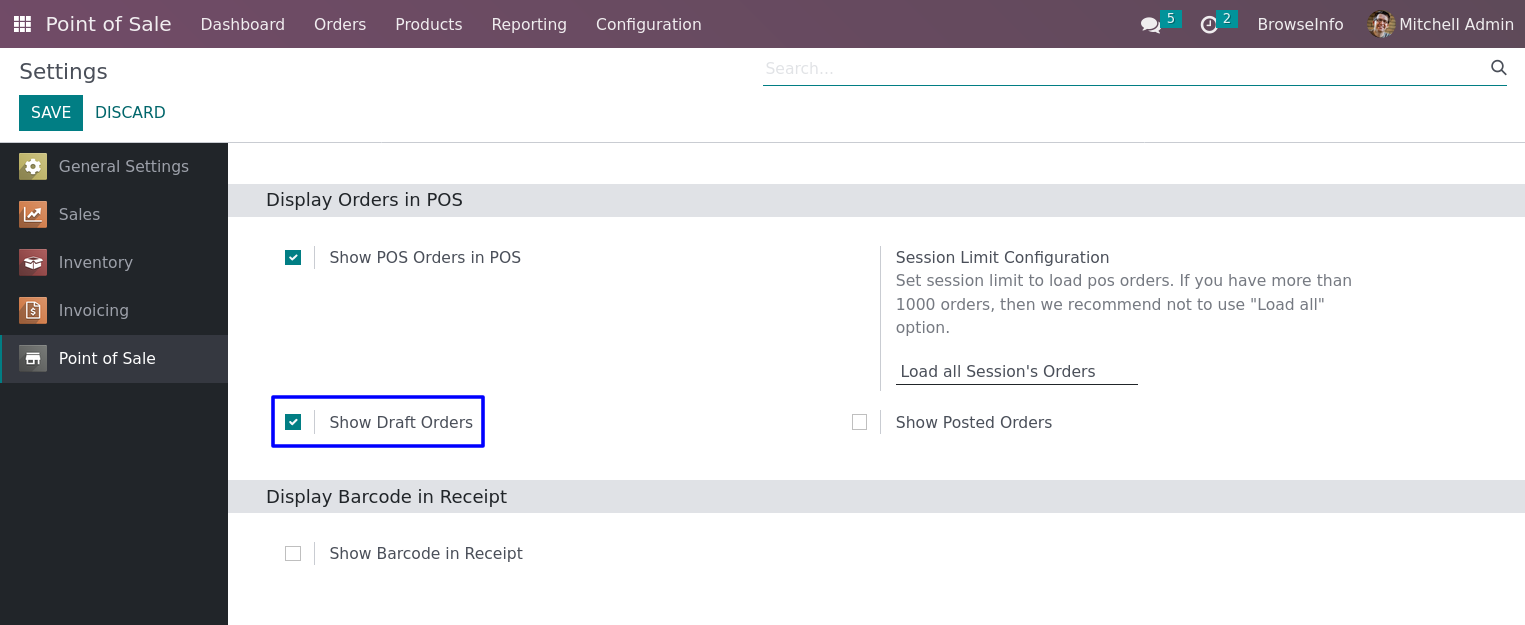Viewport: 1525px width, 625px height.
Task: Click the Sales chart icon
Action: click(x=33, y=215)
